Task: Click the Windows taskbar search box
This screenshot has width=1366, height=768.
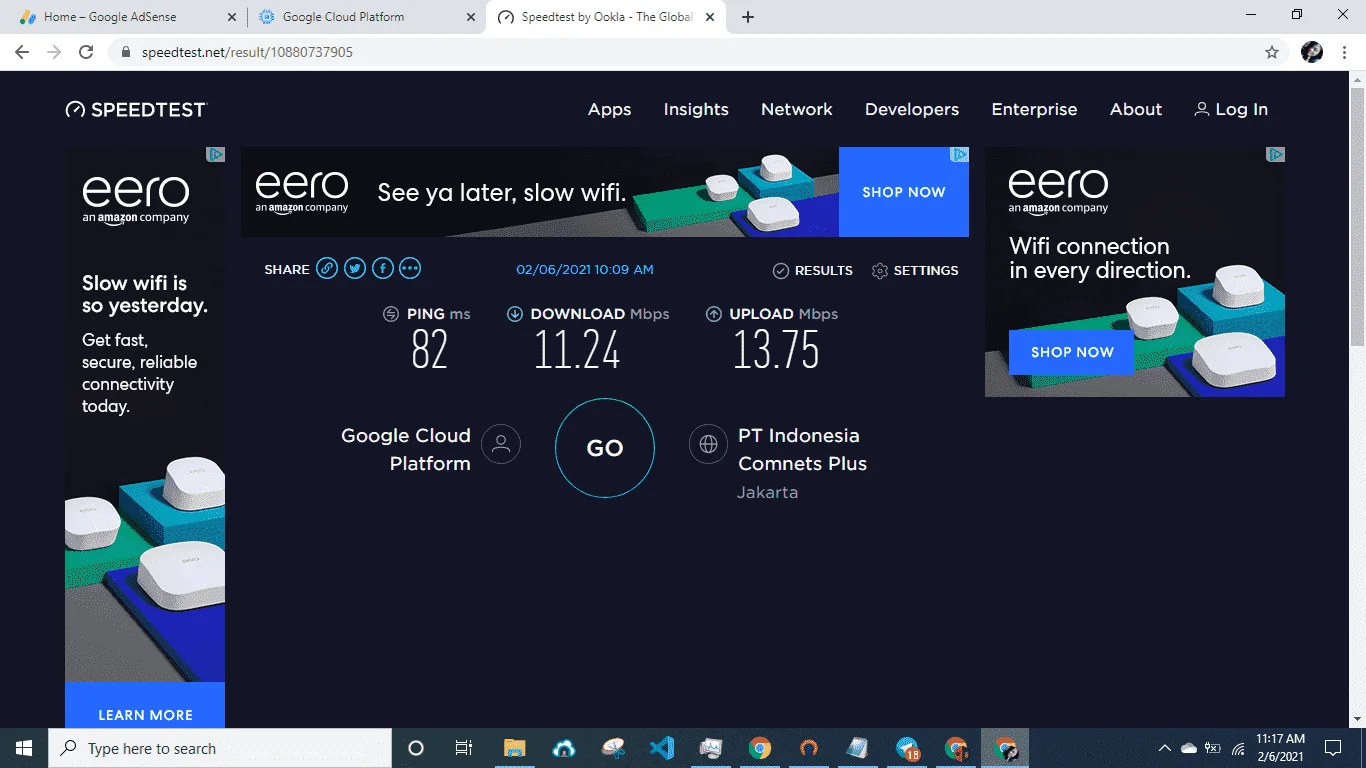Action: [220, 748]
